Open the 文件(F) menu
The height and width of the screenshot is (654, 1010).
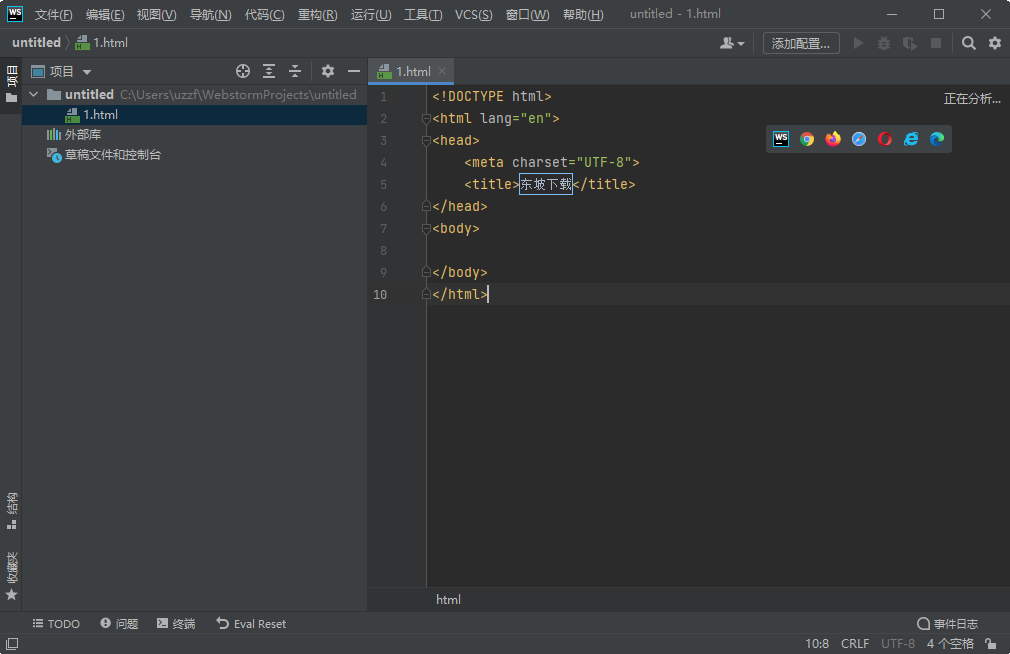53,15
